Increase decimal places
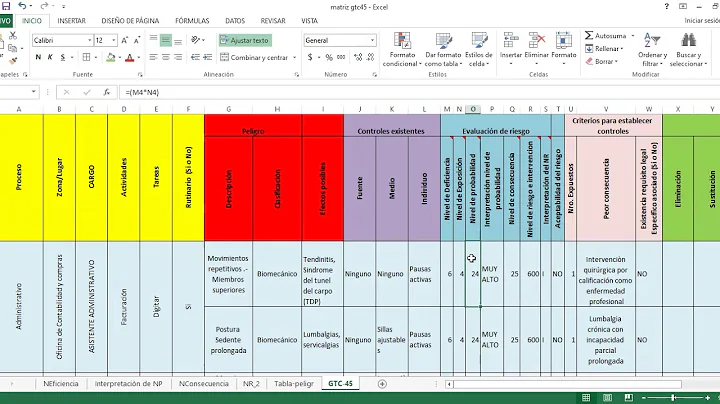This screenshot has height=404, width=720. coord(358,57)
